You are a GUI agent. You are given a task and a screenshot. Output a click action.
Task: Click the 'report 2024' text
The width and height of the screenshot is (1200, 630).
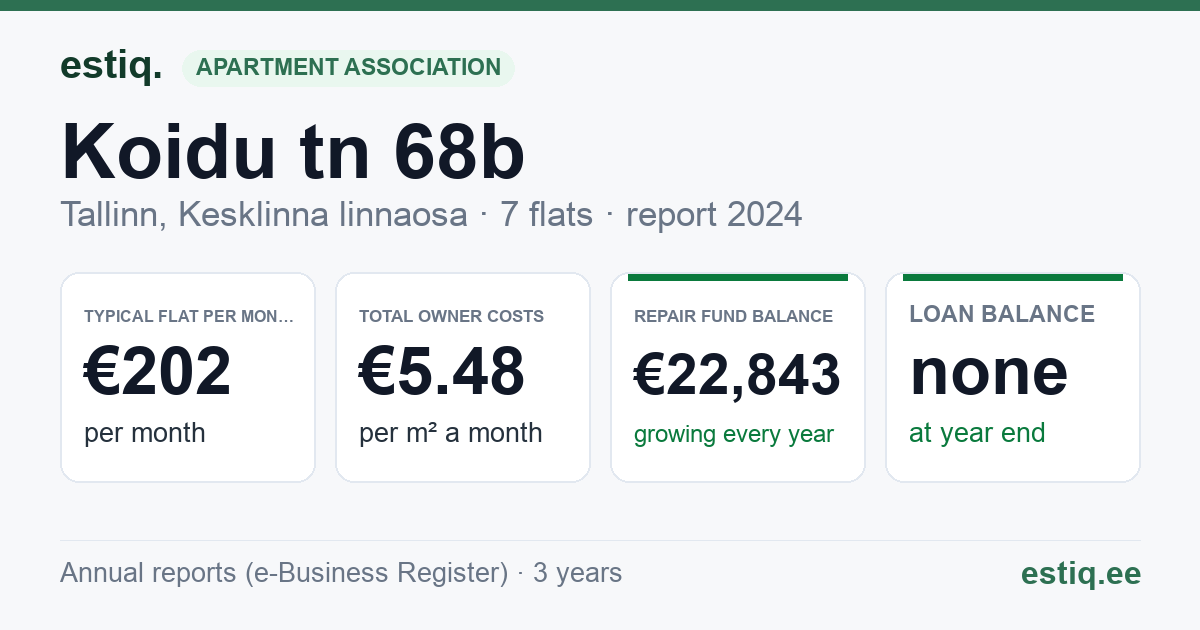(714, 215)
